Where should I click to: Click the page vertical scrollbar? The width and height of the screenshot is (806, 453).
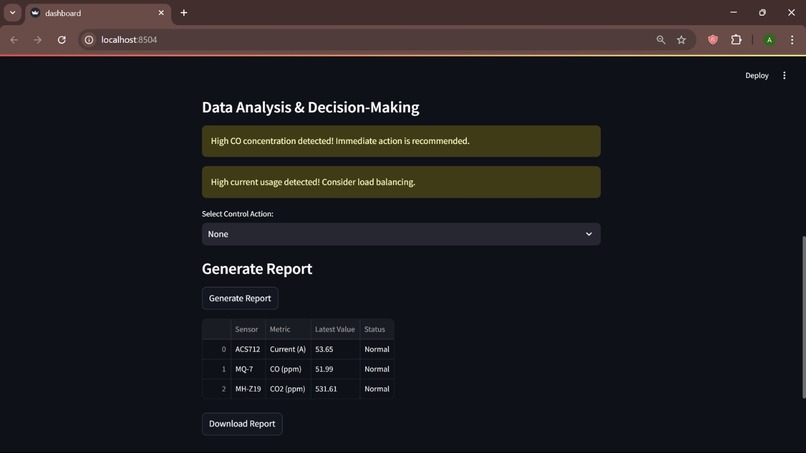coord(803,317)
